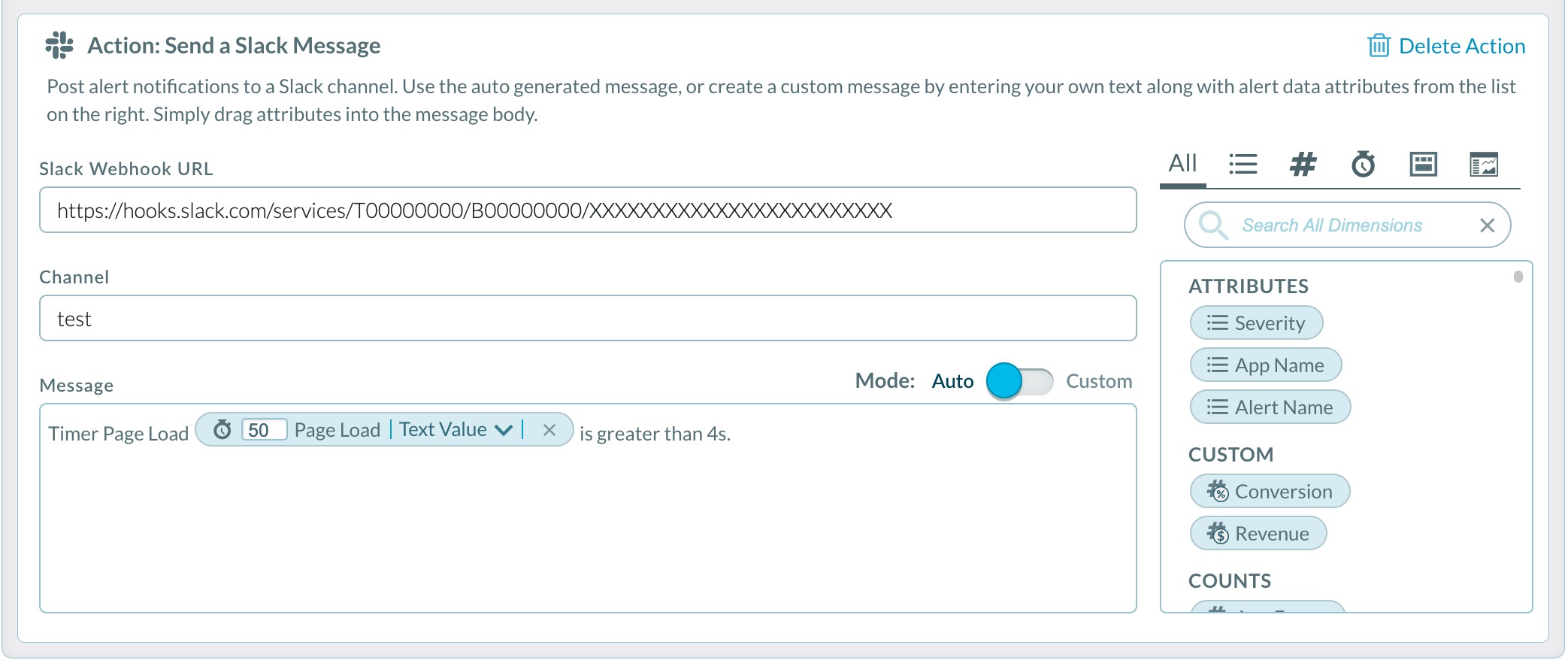This screenshot has width=1568, height=660.
Task: Select the Alert Name attribute chip
Action: coord(1270,407)
